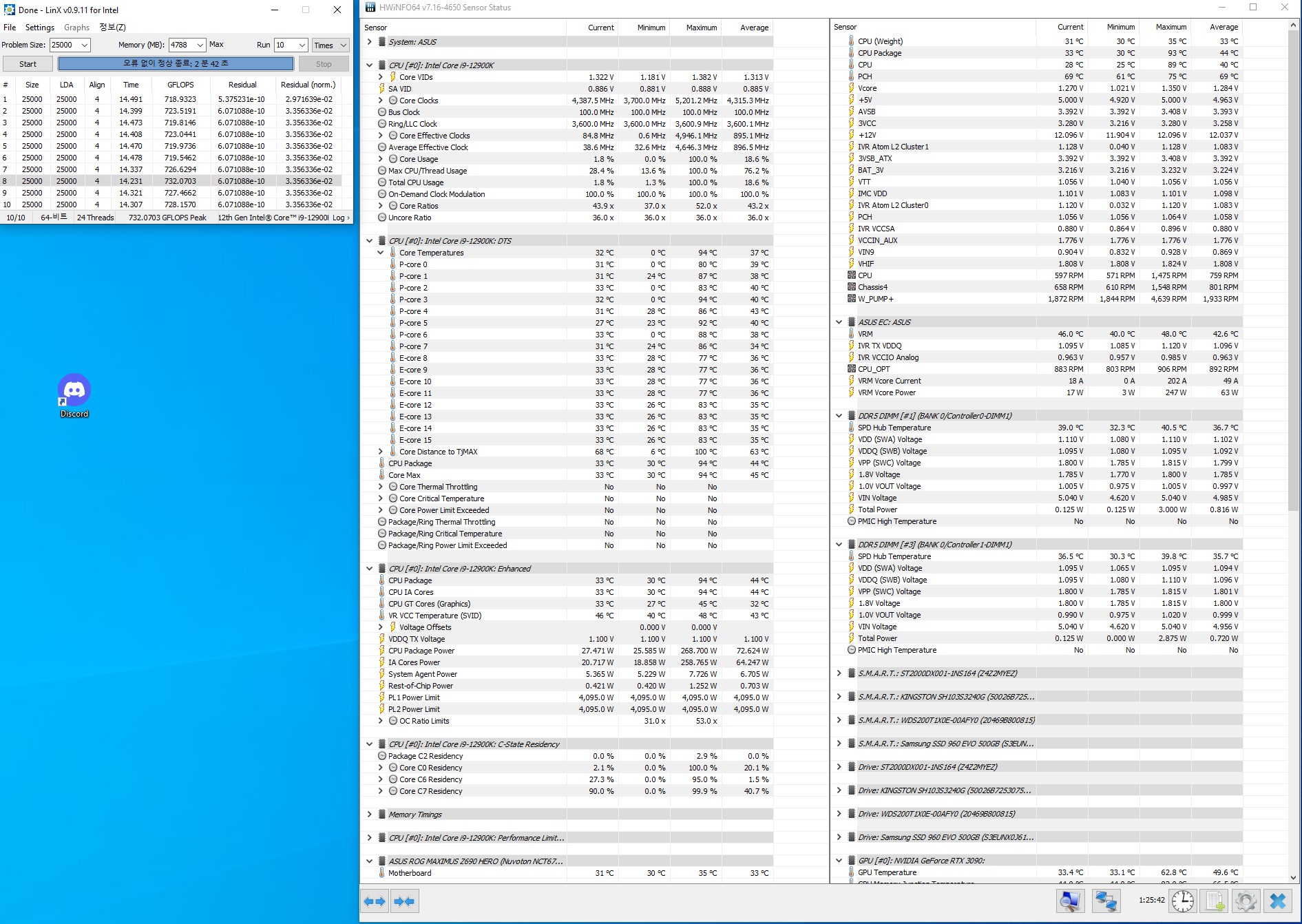Click the scroll-down arrow of HWiNFO scrollbar
Image resolution: width=1302 pixels, height=924 pixels.
pos(1293,877)
